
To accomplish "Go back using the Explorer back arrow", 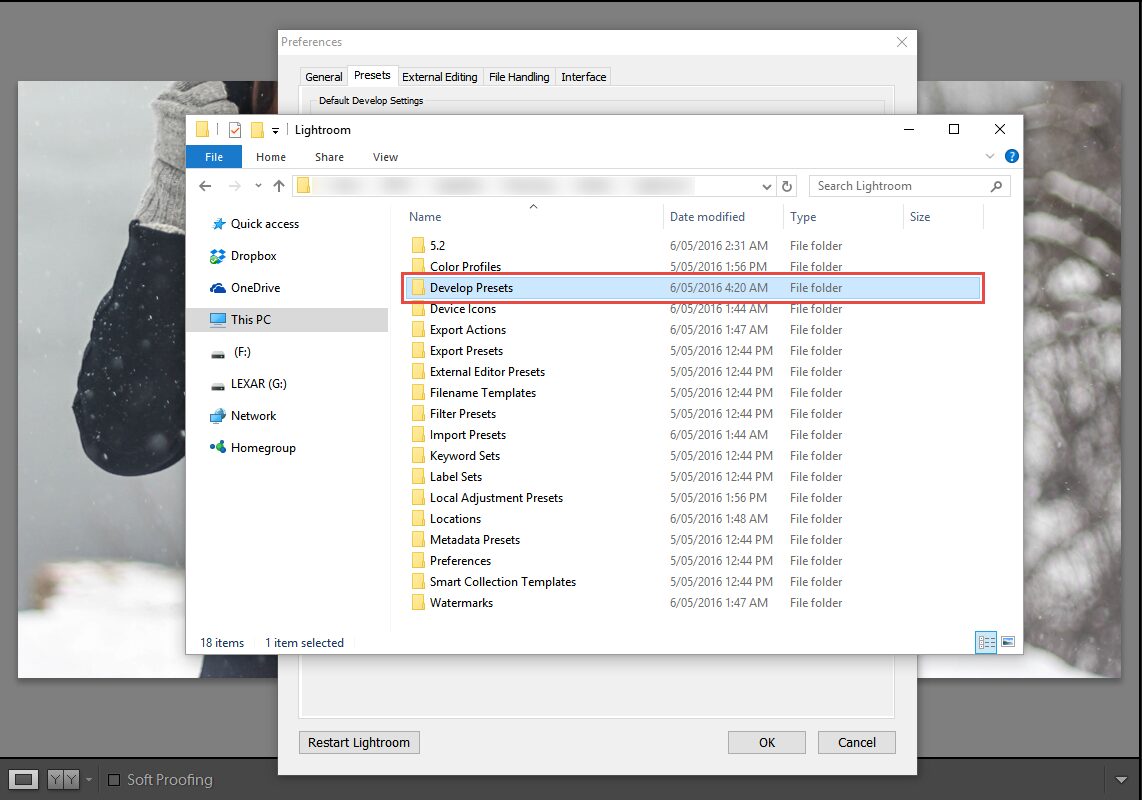I will [205, 186].
